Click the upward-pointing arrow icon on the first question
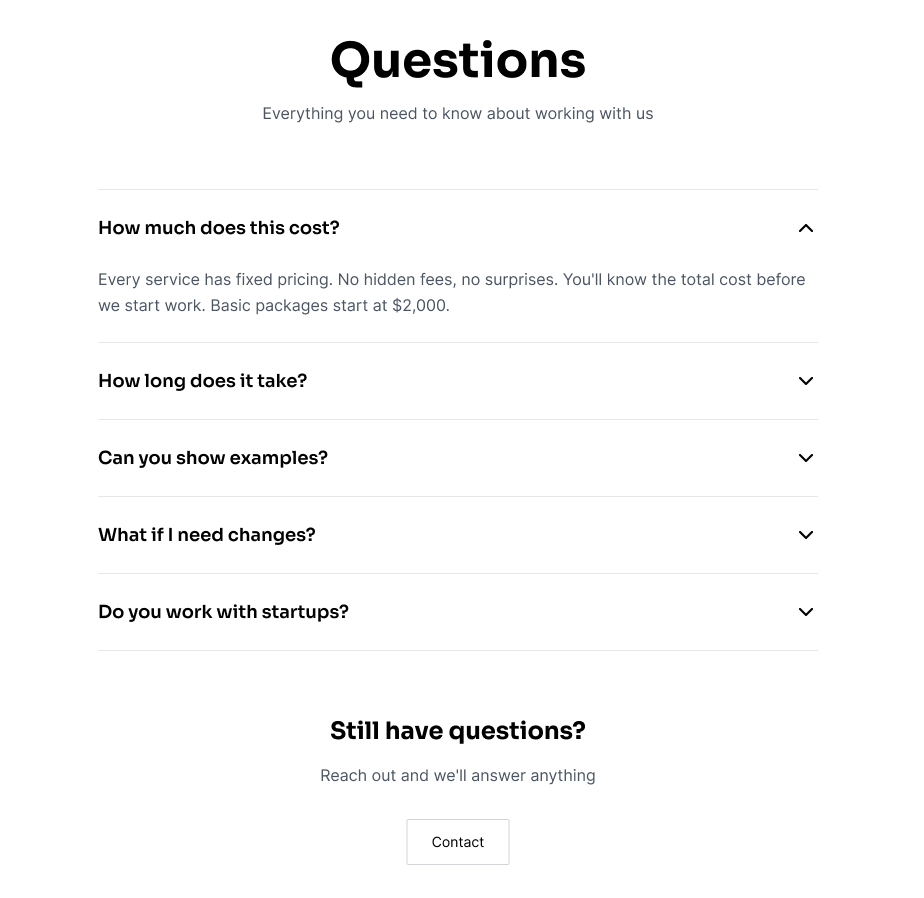 [806, 228]
